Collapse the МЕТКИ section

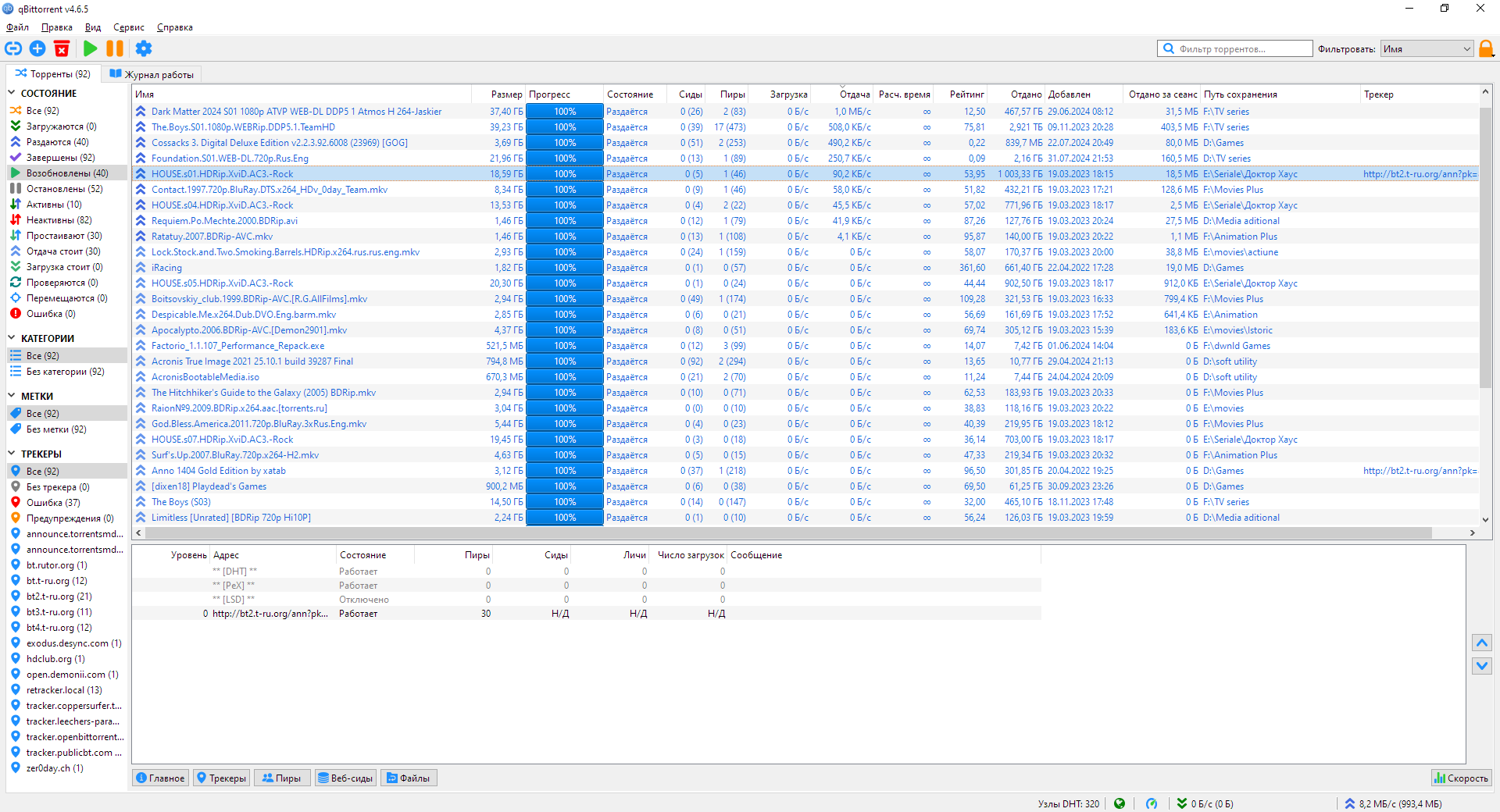click(x=12, y=396)
